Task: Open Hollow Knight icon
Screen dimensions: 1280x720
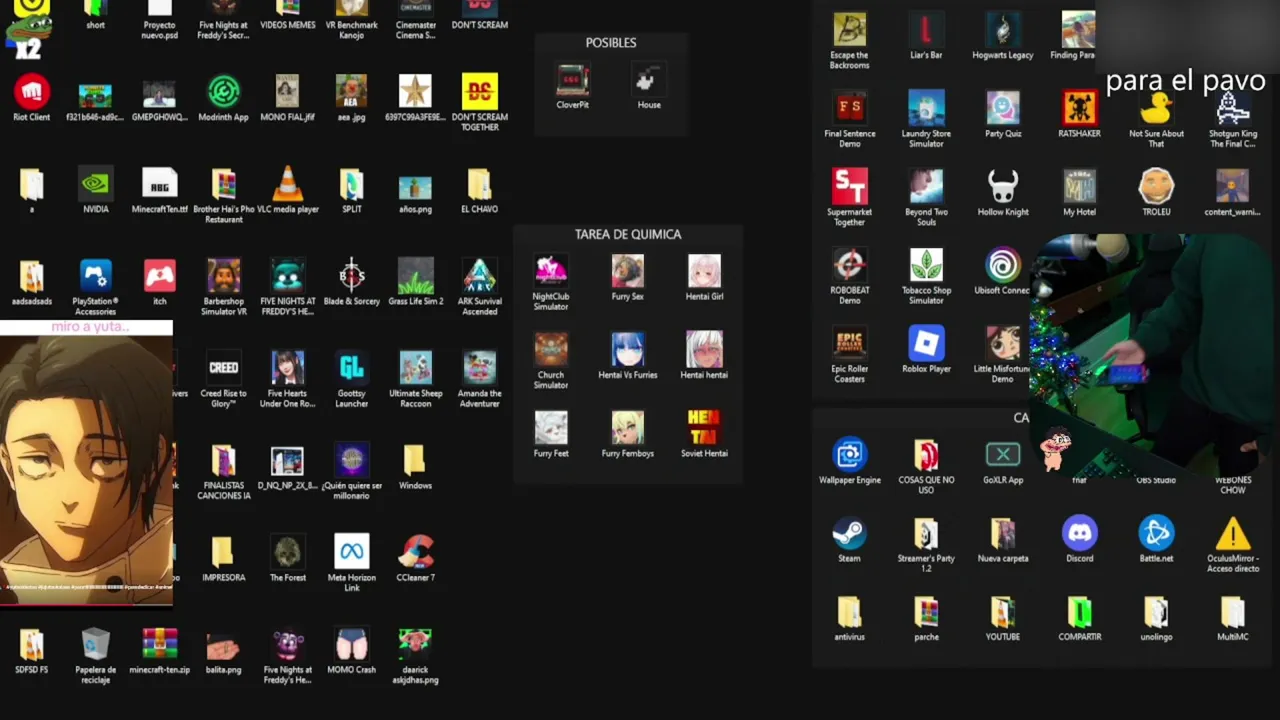Action: [x=1002, y=187]
